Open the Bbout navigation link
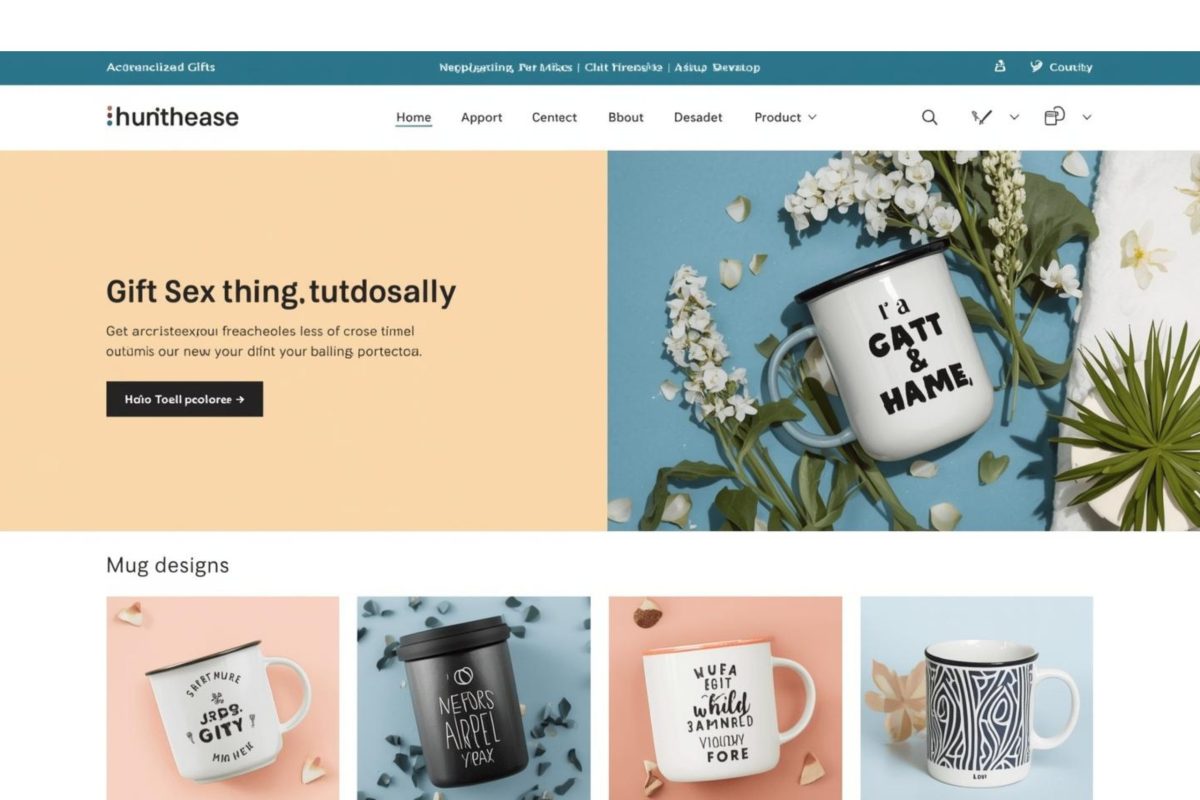Image resolution: width=1200 pixels, height=800 pixels. 626,117
